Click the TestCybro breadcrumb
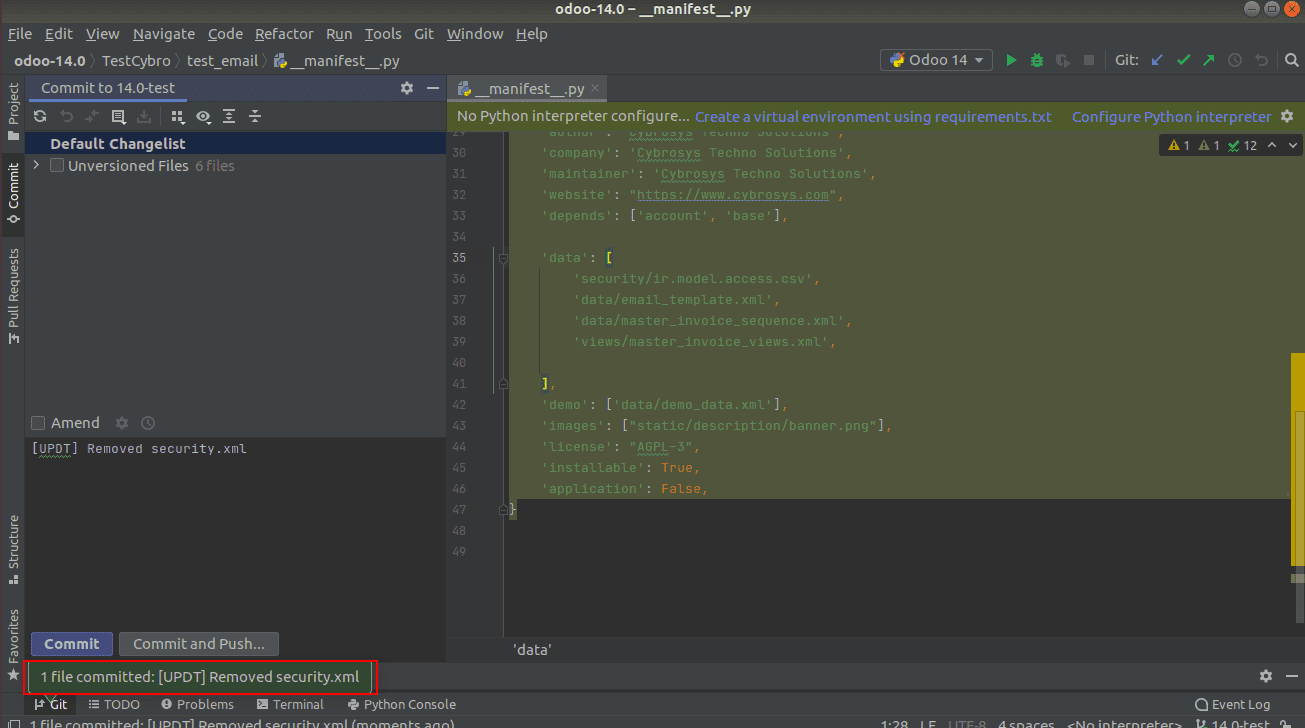The height and width of the screenshot is (728, 1305). click(136, 60)
